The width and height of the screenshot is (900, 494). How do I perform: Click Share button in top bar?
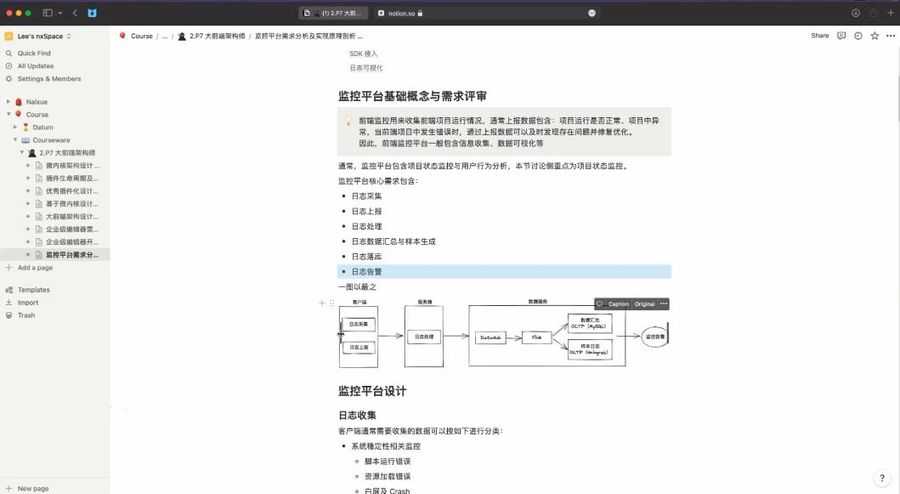[x=820, y=36]
